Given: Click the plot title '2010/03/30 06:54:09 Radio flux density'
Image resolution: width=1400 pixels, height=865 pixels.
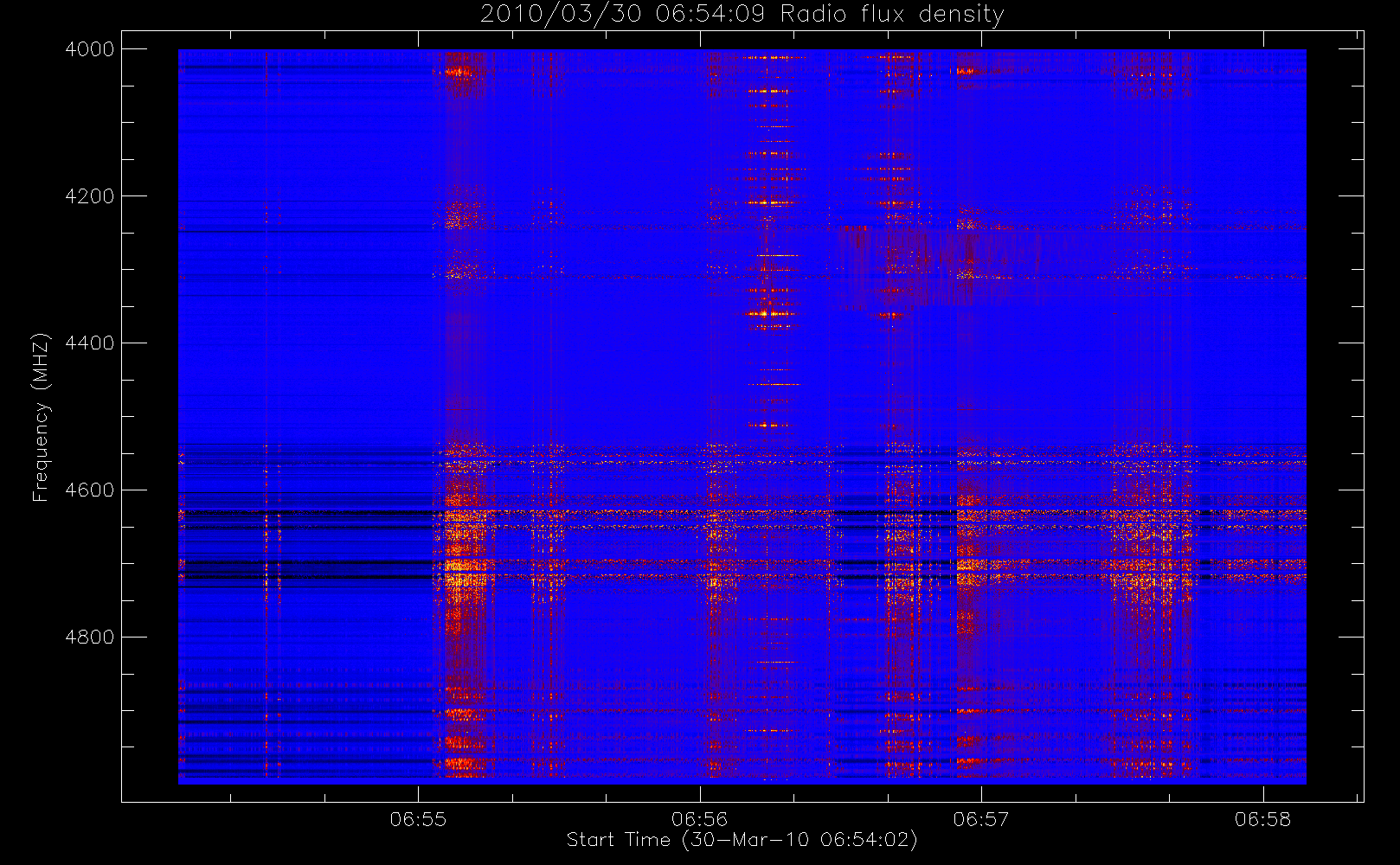Looking at the screenshot, I should click(742, 15).
